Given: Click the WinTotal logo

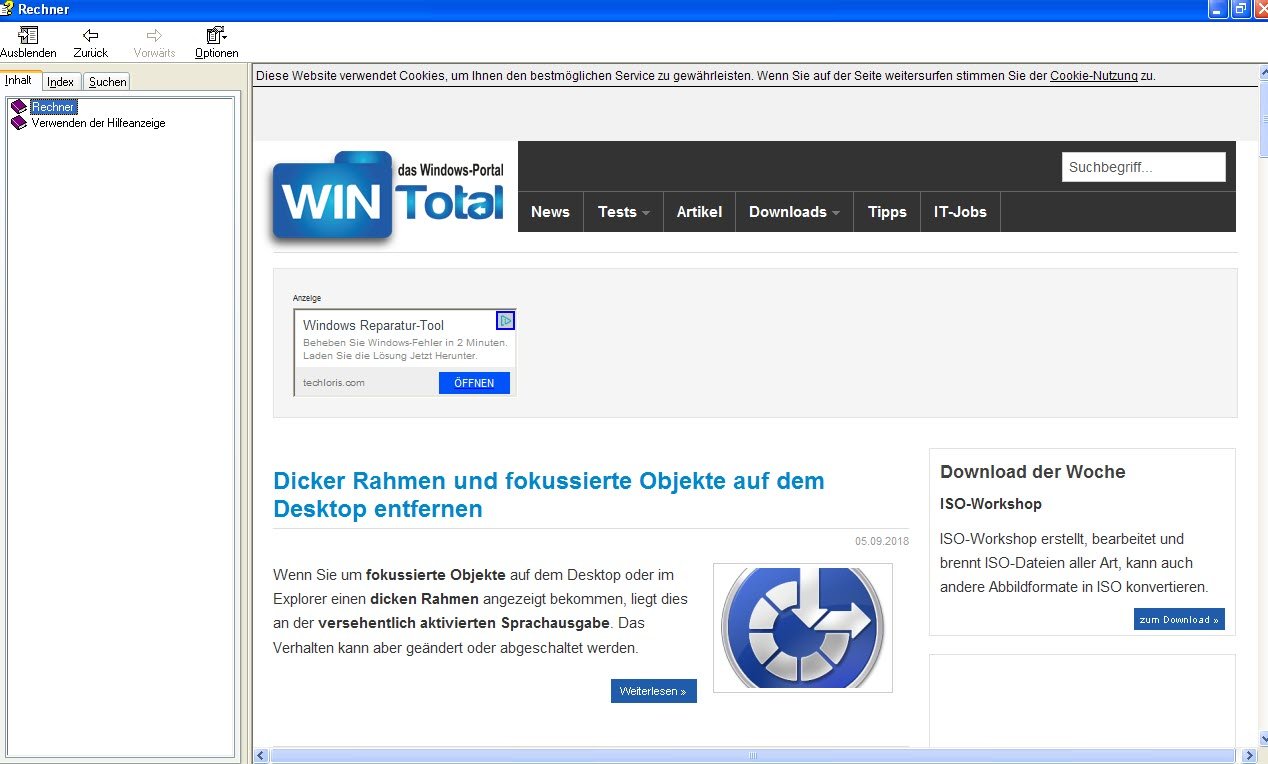Looking at the screenshot, I should click(x=388, y=197).
